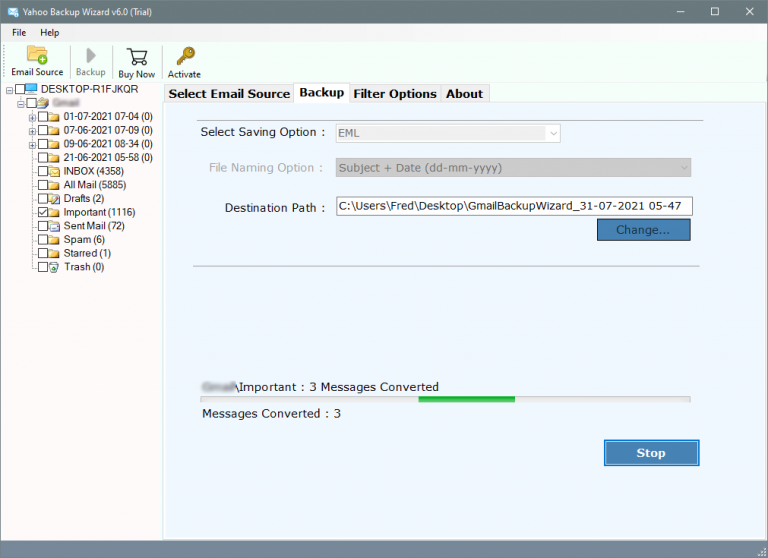
Task: Click the Starred folder icon
Action: point(54,254)
